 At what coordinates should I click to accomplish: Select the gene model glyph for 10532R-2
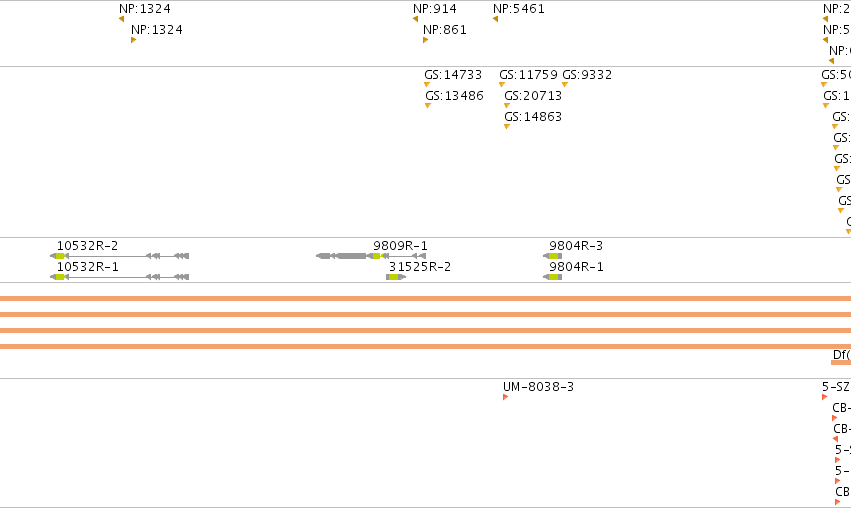click(x=119, y=256)
